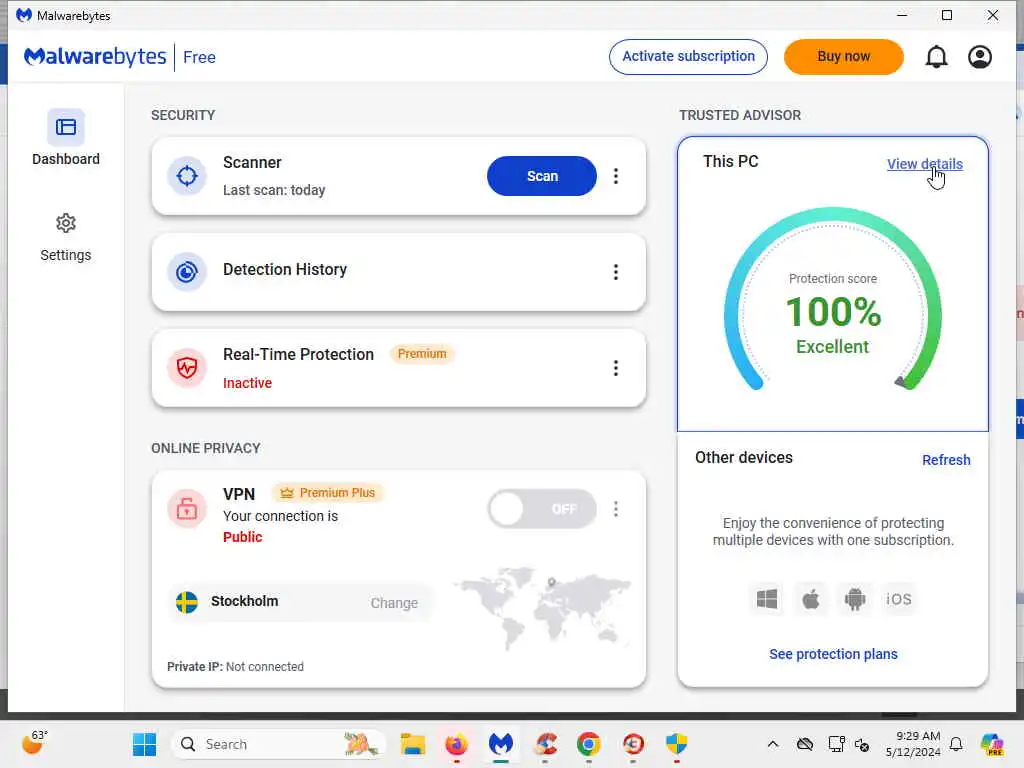Viewport: 1024px width, 768px height.
Task: Click the Scanner crosshair icon
Action: coord(187,176)
